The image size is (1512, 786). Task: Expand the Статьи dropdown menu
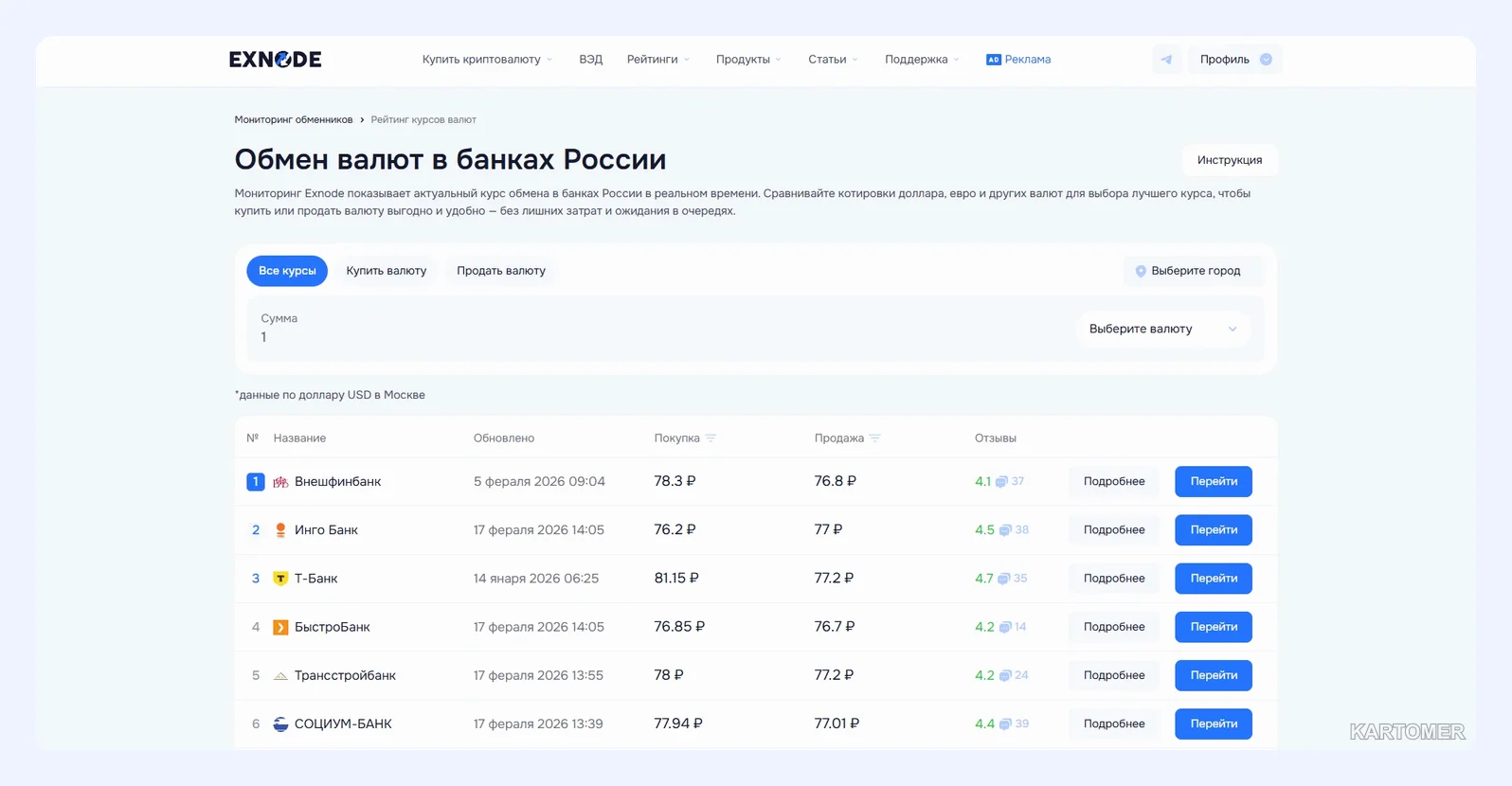tap(833, 60)
